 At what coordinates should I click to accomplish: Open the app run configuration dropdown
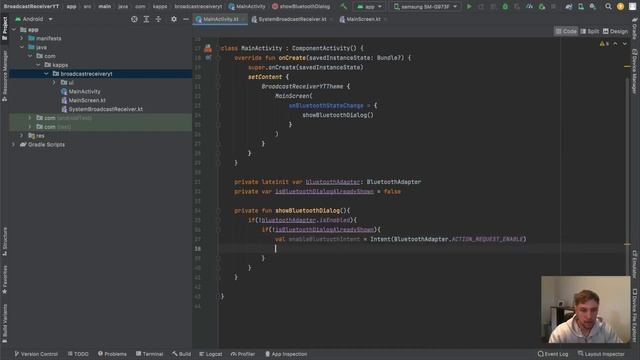(369, 7)
